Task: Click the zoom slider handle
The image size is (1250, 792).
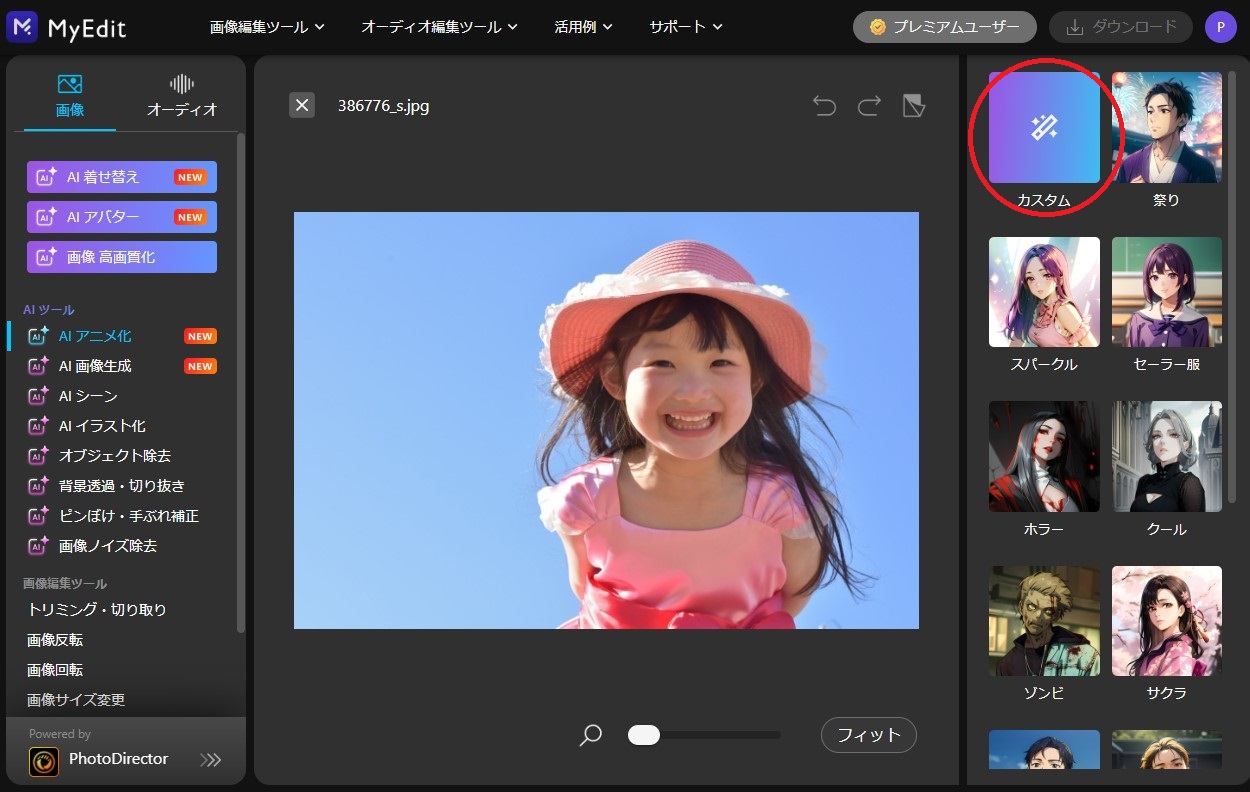Action: [644, 735]
